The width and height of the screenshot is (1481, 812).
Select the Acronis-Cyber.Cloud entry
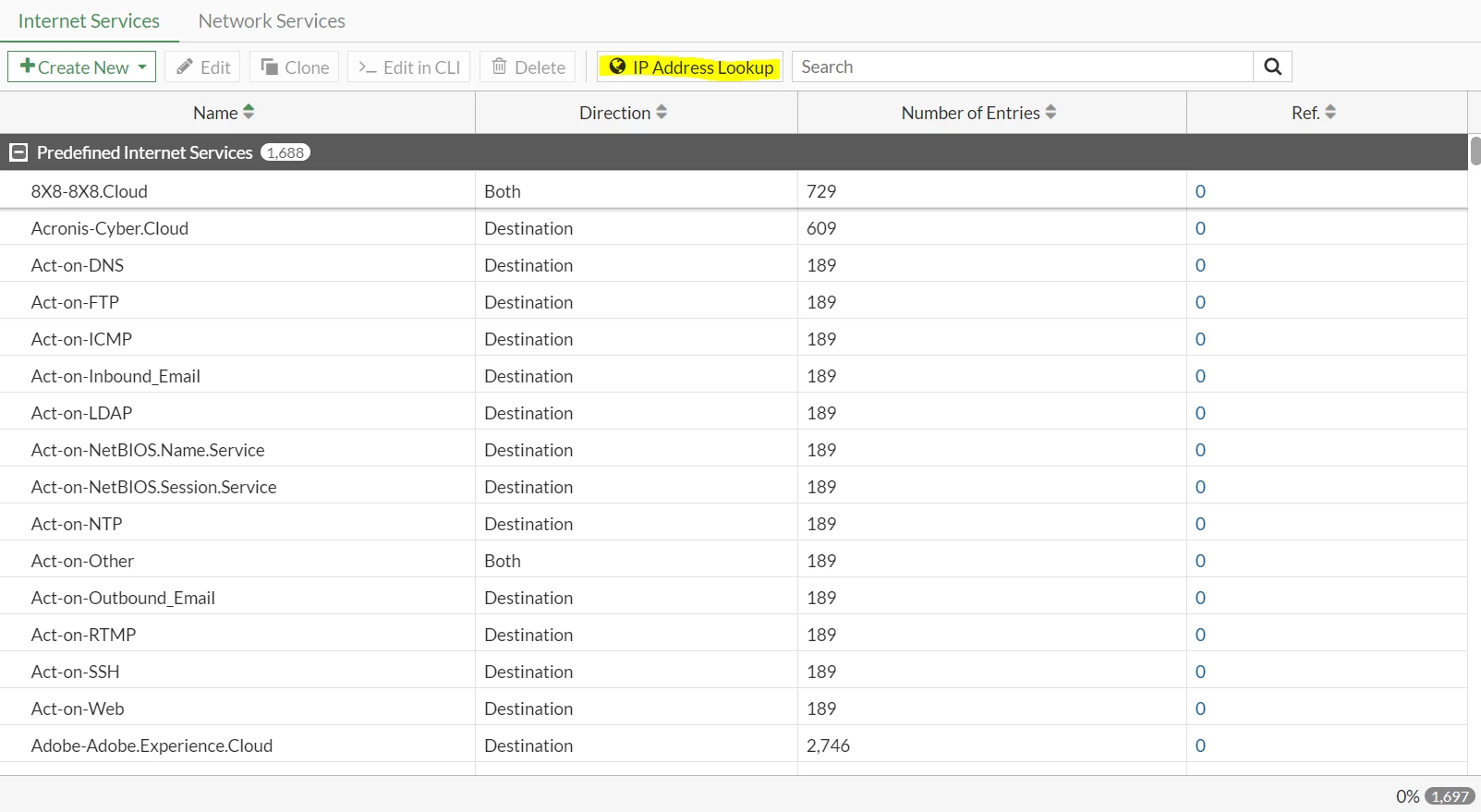coord(110,228)
